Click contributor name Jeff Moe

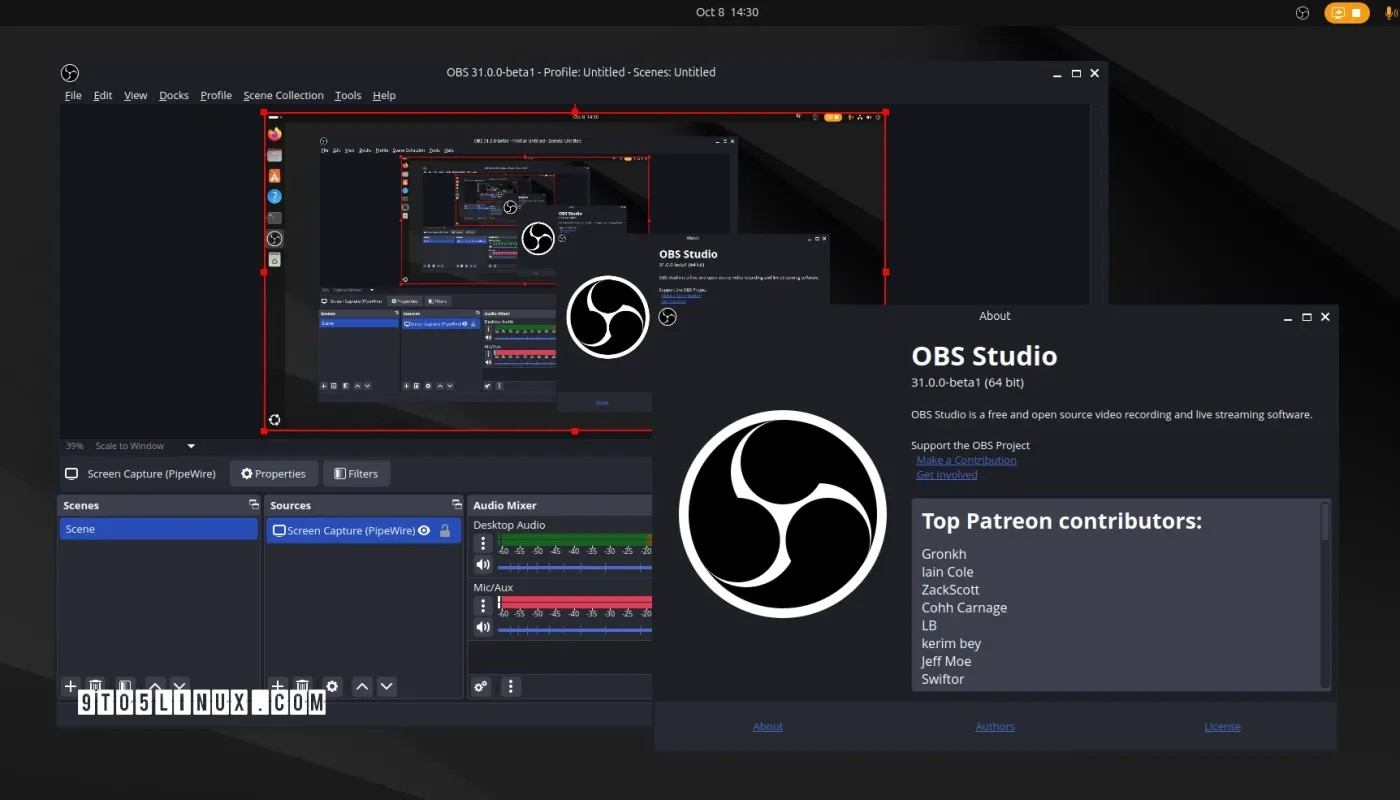click(946, 661)
